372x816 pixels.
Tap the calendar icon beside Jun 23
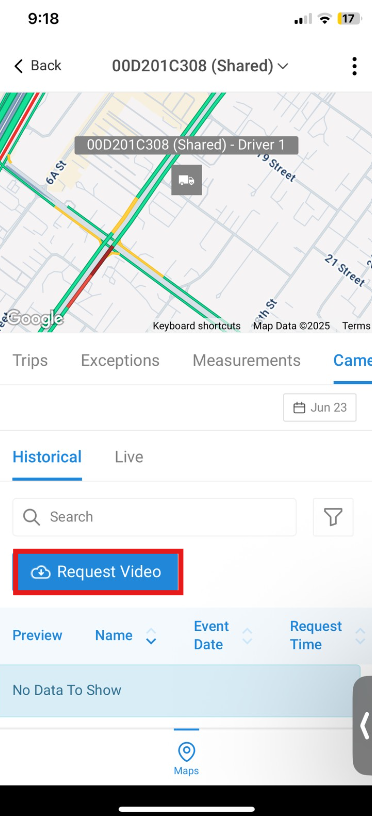tap(299, 407)
